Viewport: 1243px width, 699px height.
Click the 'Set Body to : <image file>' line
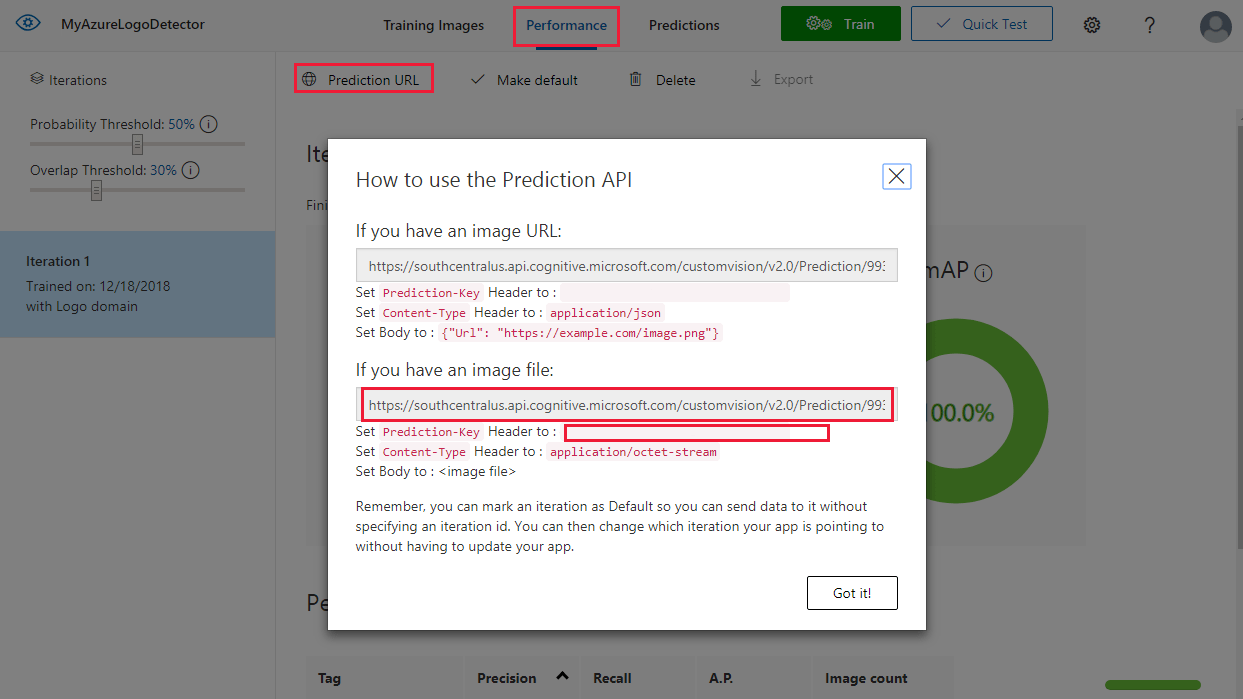click(436, 471)
